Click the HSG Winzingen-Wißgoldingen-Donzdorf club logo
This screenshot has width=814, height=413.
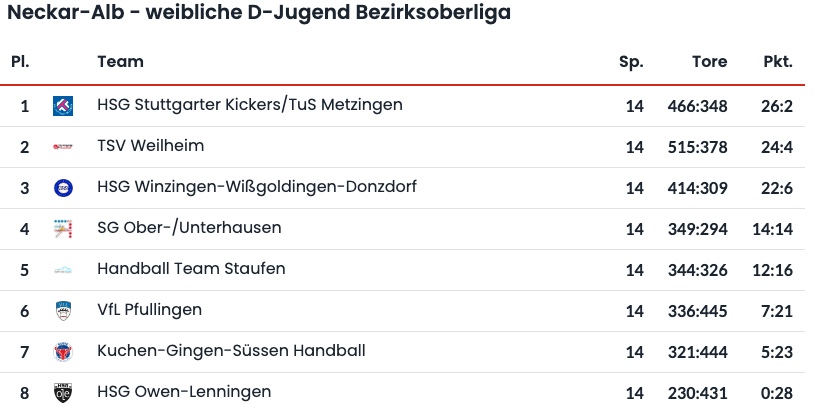(63, 187)
